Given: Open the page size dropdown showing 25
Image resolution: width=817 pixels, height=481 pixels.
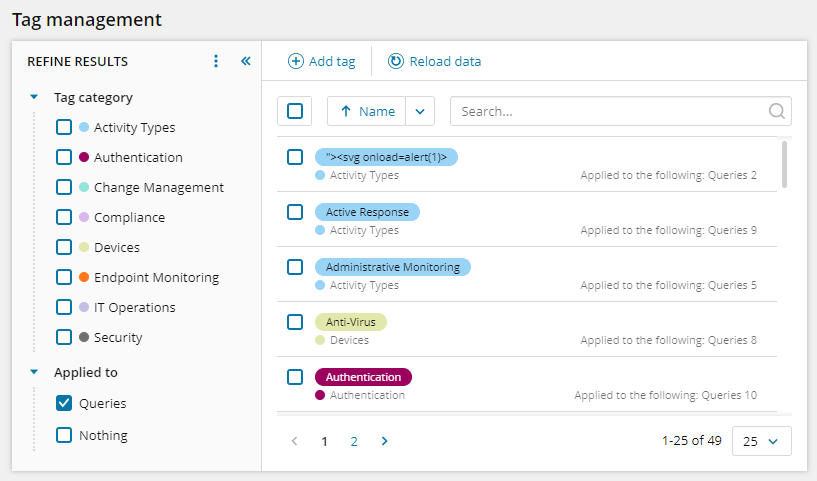Looking at the screenshot, I should [x=761, y=441].
